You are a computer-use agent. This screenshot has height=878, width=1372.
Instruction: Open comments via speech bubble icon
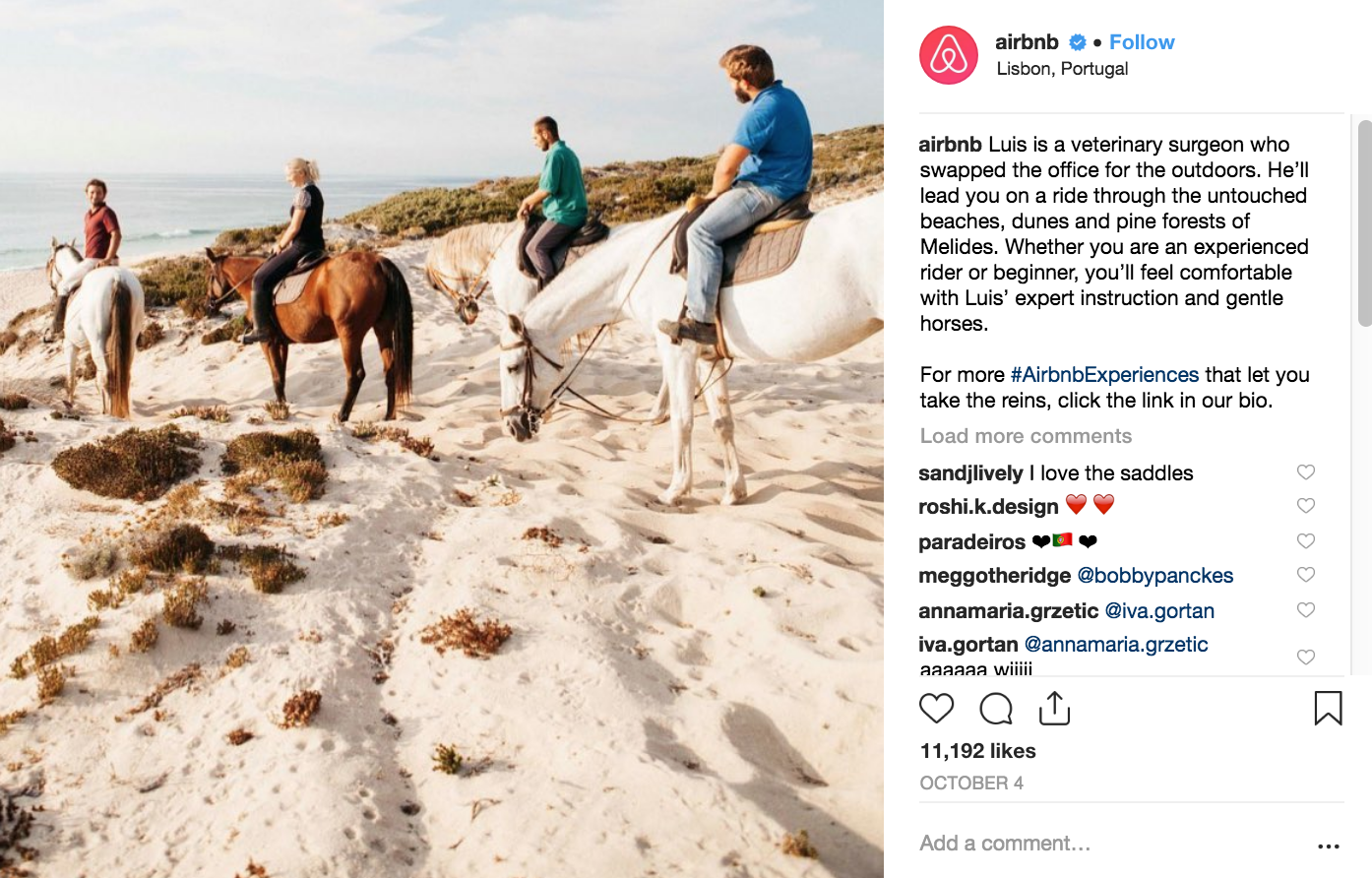point(996,709)
